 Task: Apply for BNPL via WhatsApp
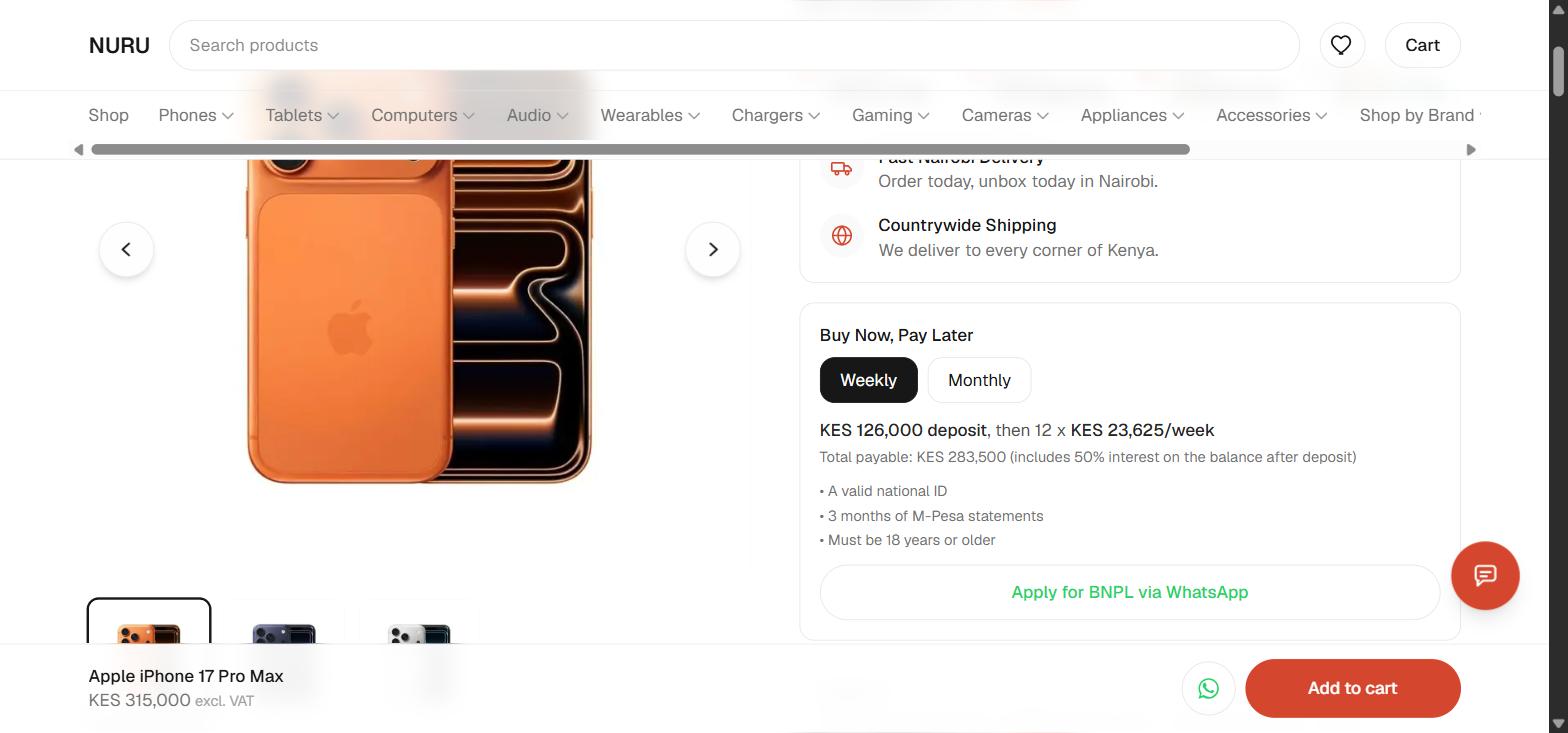click(x=1130, y=592)
